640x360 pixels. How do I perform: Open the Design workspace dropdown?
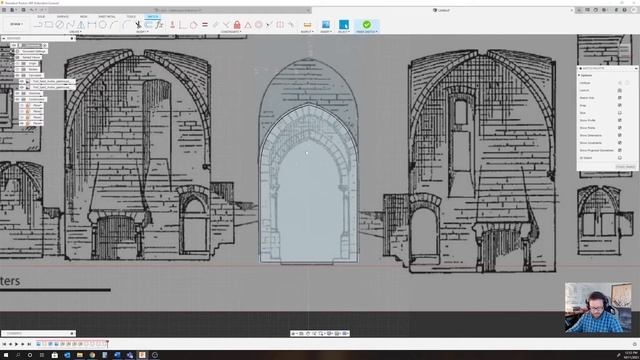pos(16,24)
